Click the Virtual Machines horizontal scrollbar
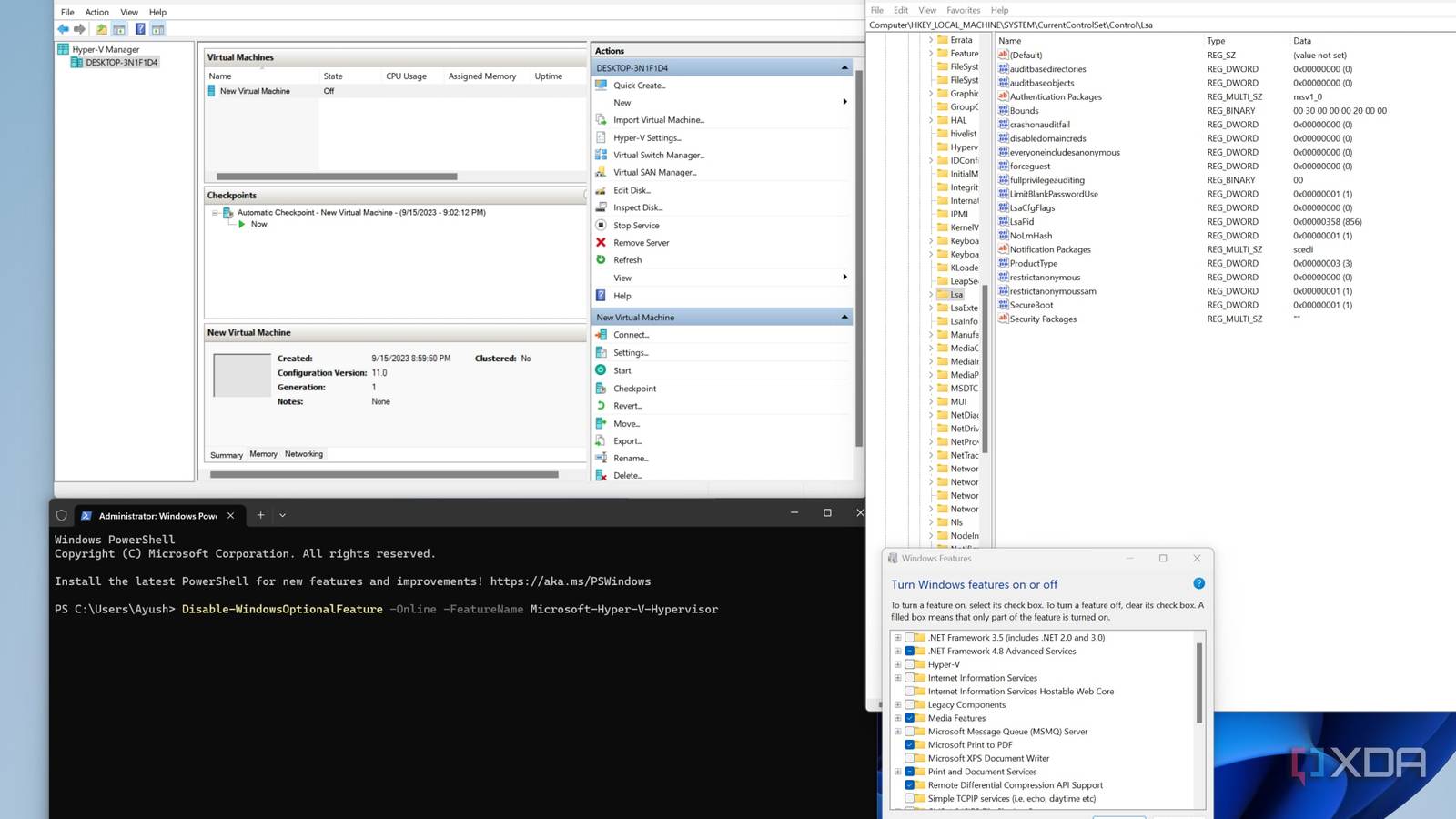Image resolution: width=1456 pixels, height=819 pixels. point(337,177)
